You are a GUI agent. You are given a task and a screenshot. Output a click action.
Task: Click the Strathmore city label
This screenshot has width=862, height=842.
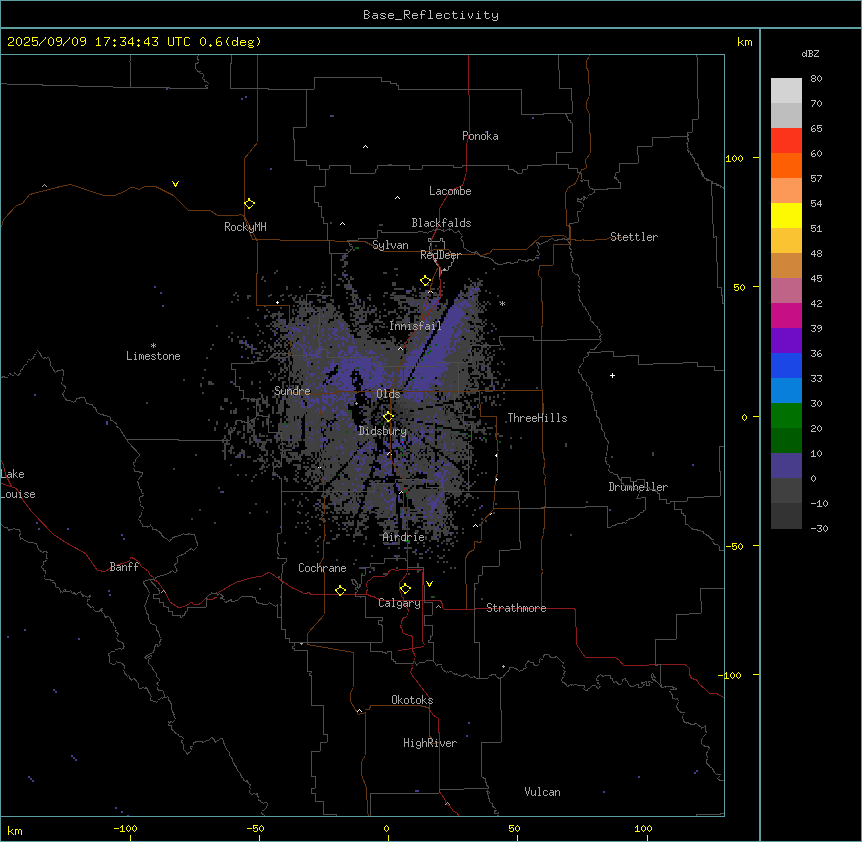point(516,608)
